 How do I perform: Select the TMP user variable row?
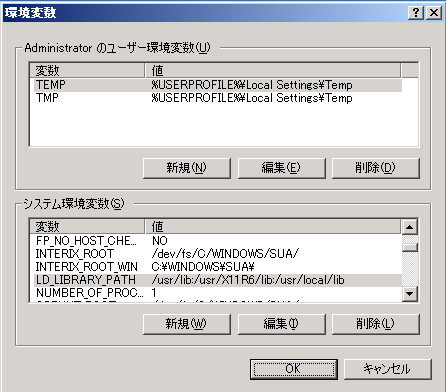coord(218,98)
